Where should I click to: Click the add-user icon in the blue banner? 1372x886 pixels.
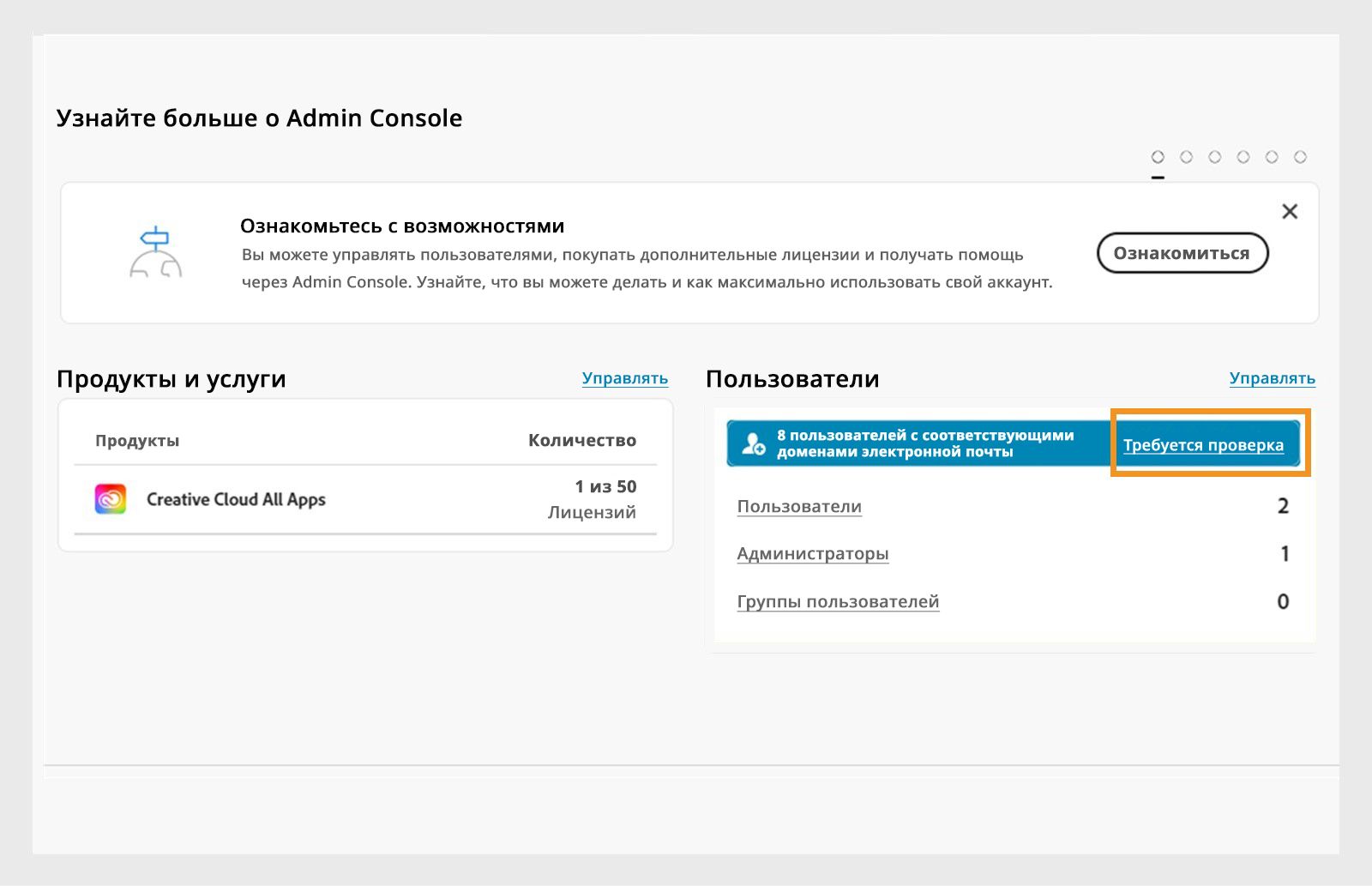click(x=753, y=443)
